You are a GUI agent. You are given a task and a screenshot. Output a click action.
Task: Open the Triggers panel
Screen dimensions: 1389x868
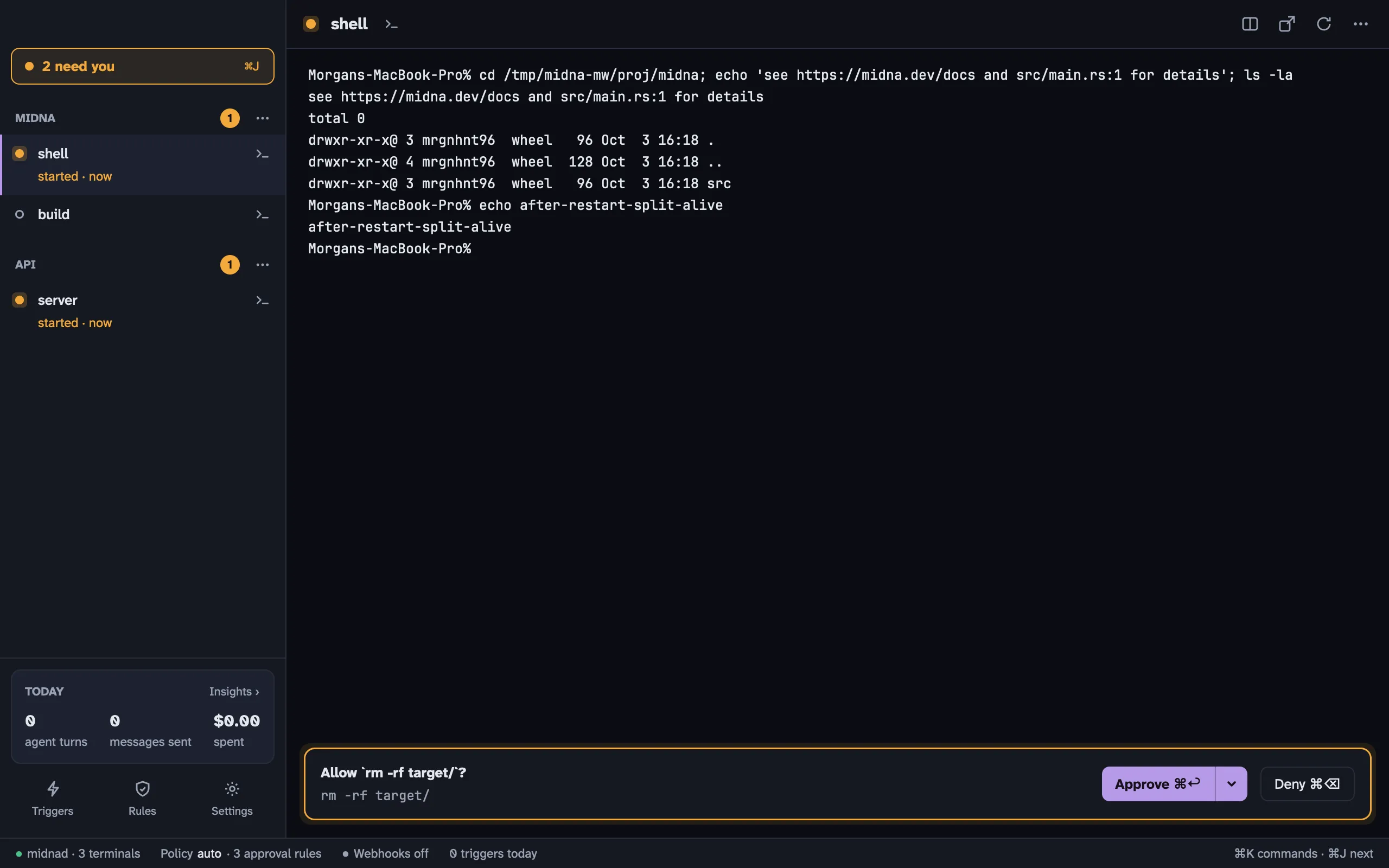coord(53,798)
